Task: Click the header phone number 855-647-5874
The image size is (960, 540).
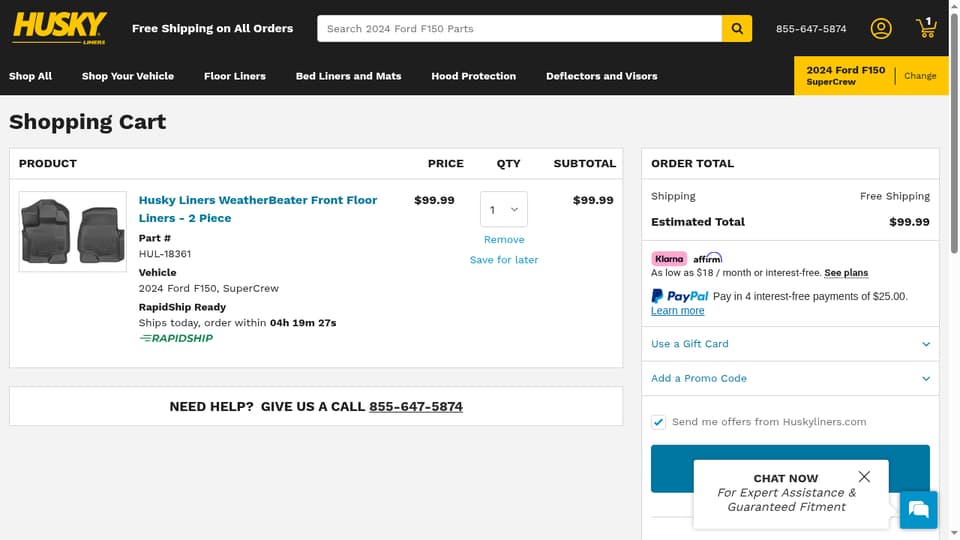Action: [x=811, y=29]
